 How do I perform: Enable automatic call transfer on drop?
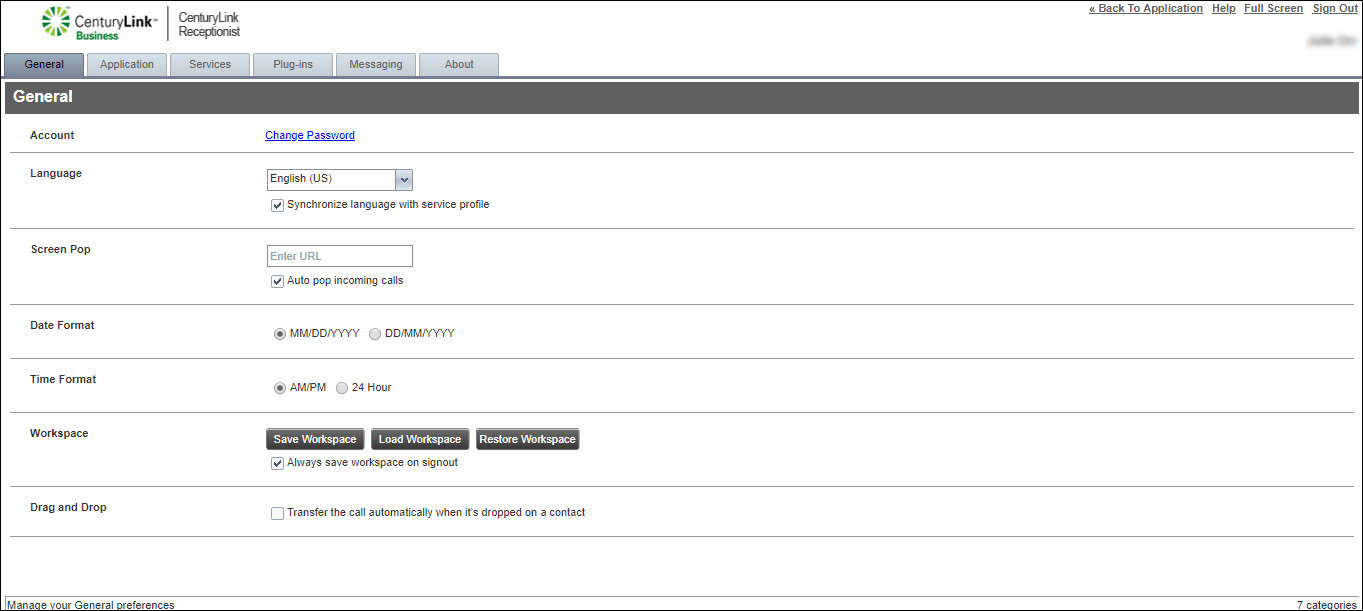278,513
